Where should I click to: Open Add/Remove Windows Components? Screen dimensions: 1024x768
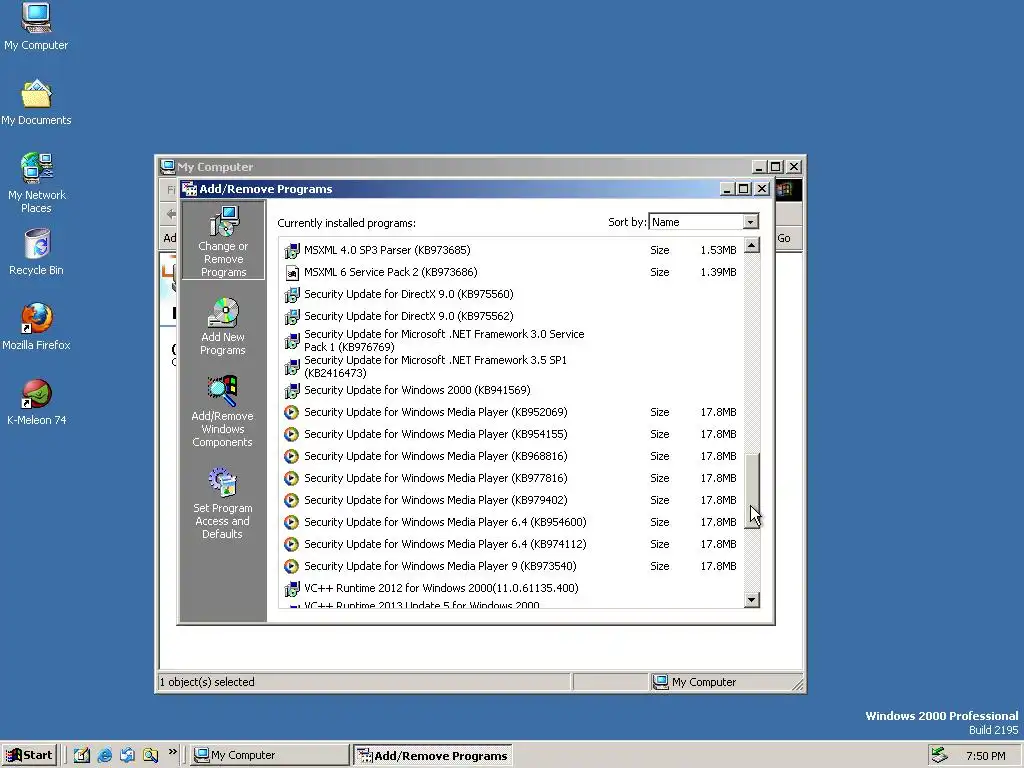click(222, 411)
